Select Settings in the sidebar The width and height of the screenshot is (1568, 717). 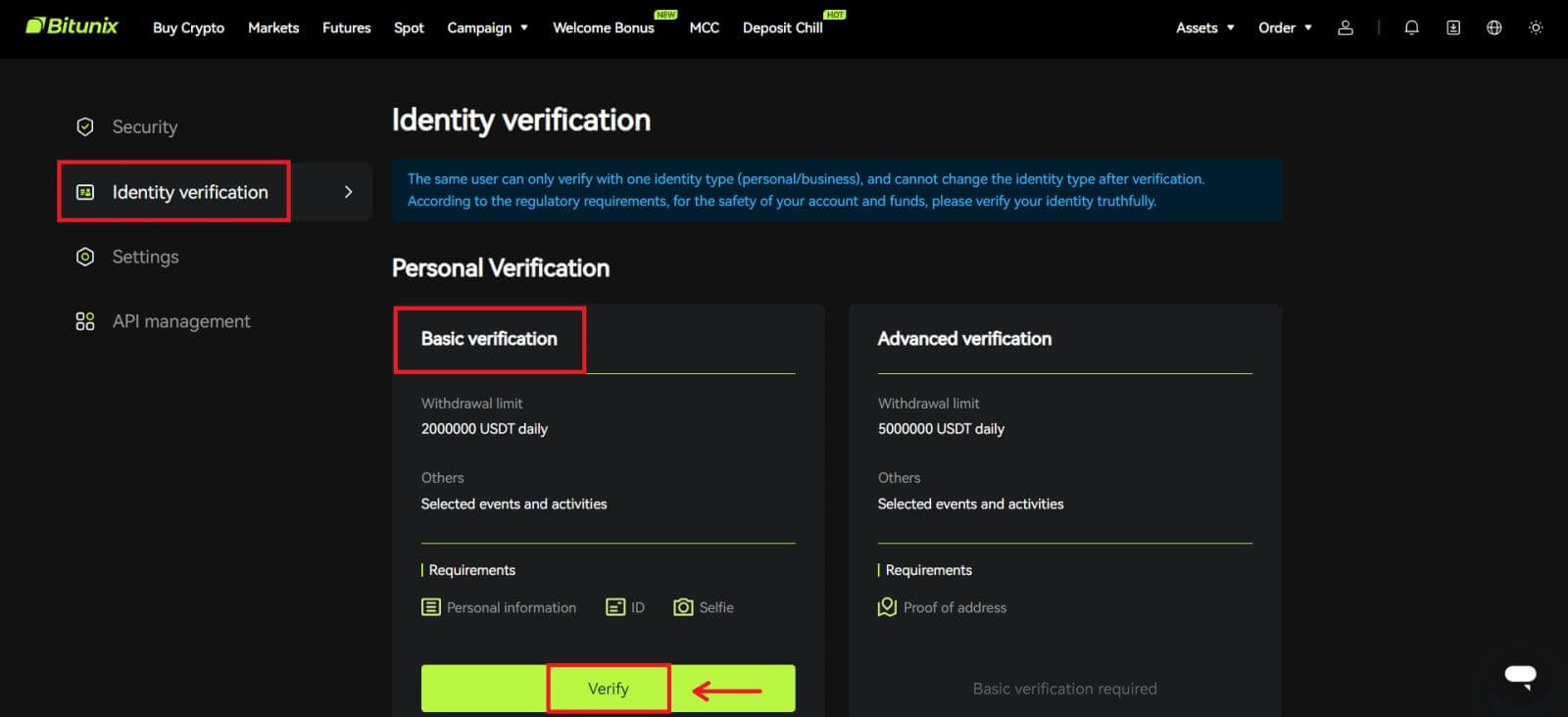pyautogui.click(x=145, y=257)
